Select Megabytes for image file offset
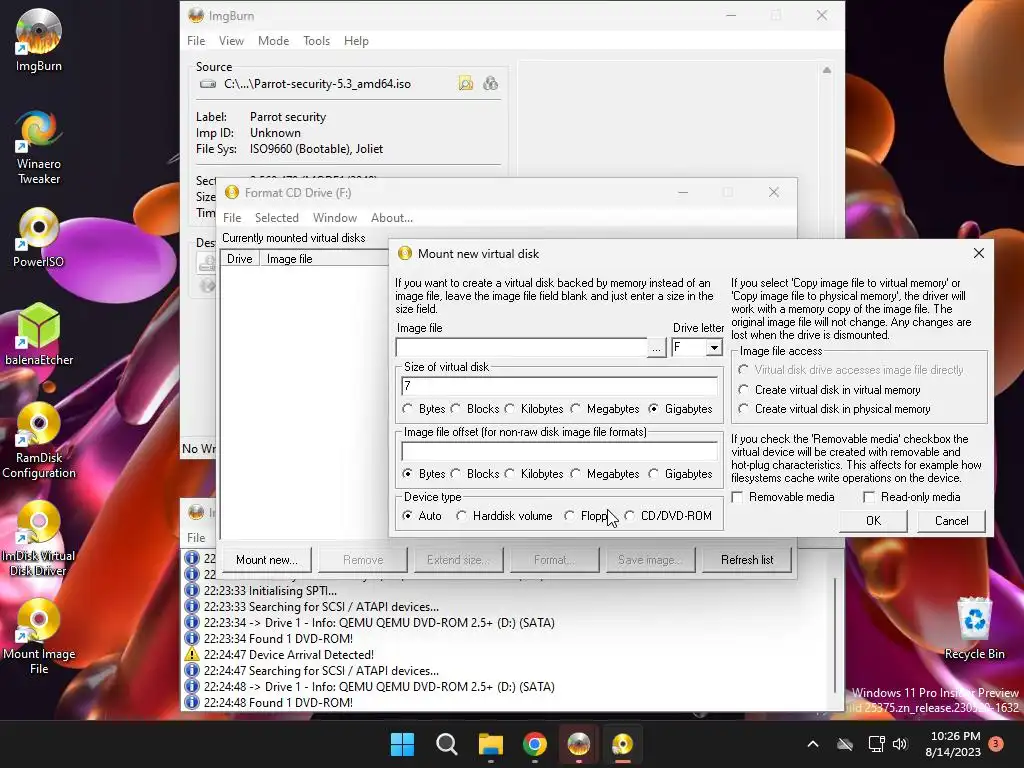1024x768 pixels. 605,474
